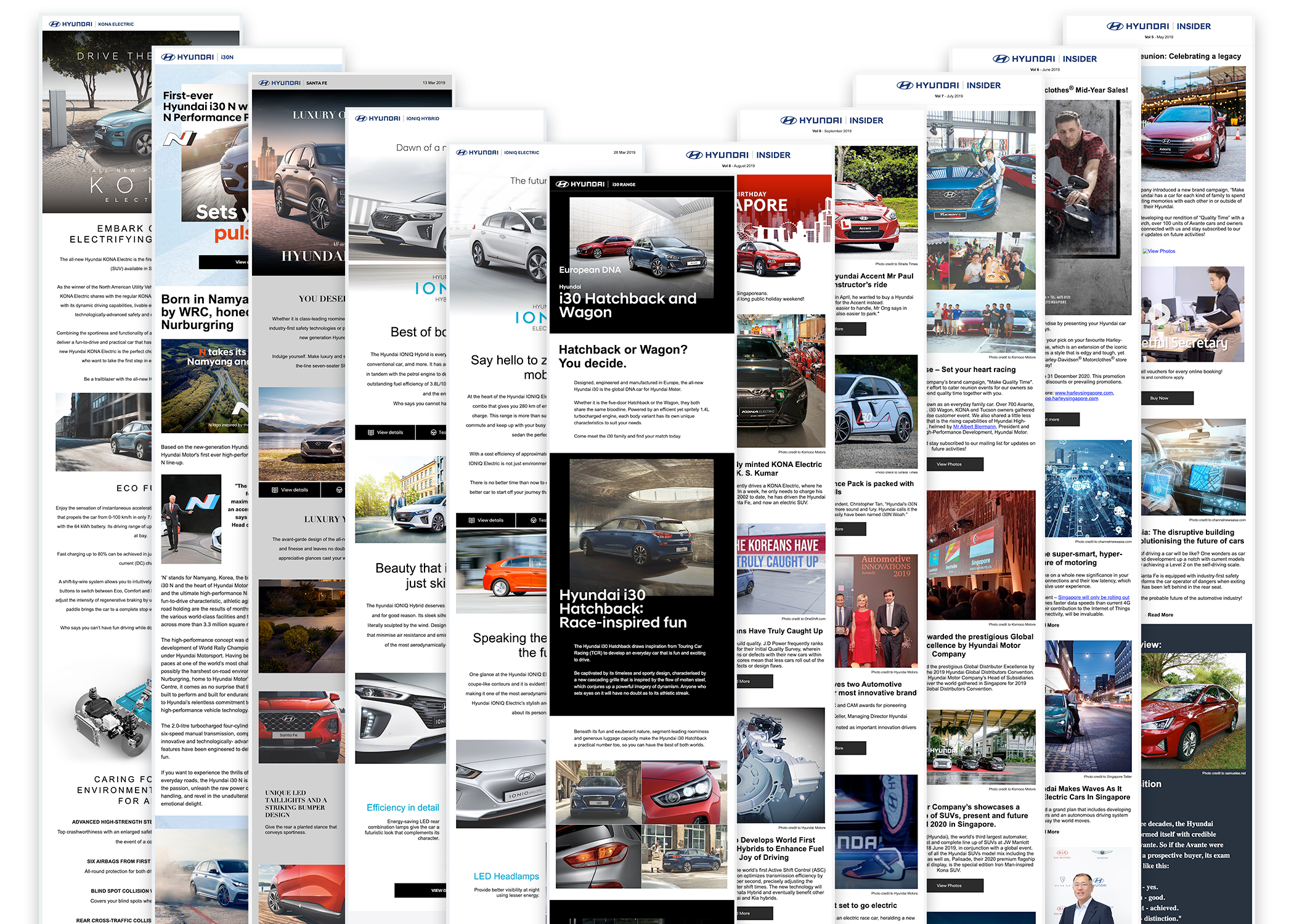Click Read More under Makes Waves electric cars article
Screen dimensions: 1294x924
[1052, 832]
